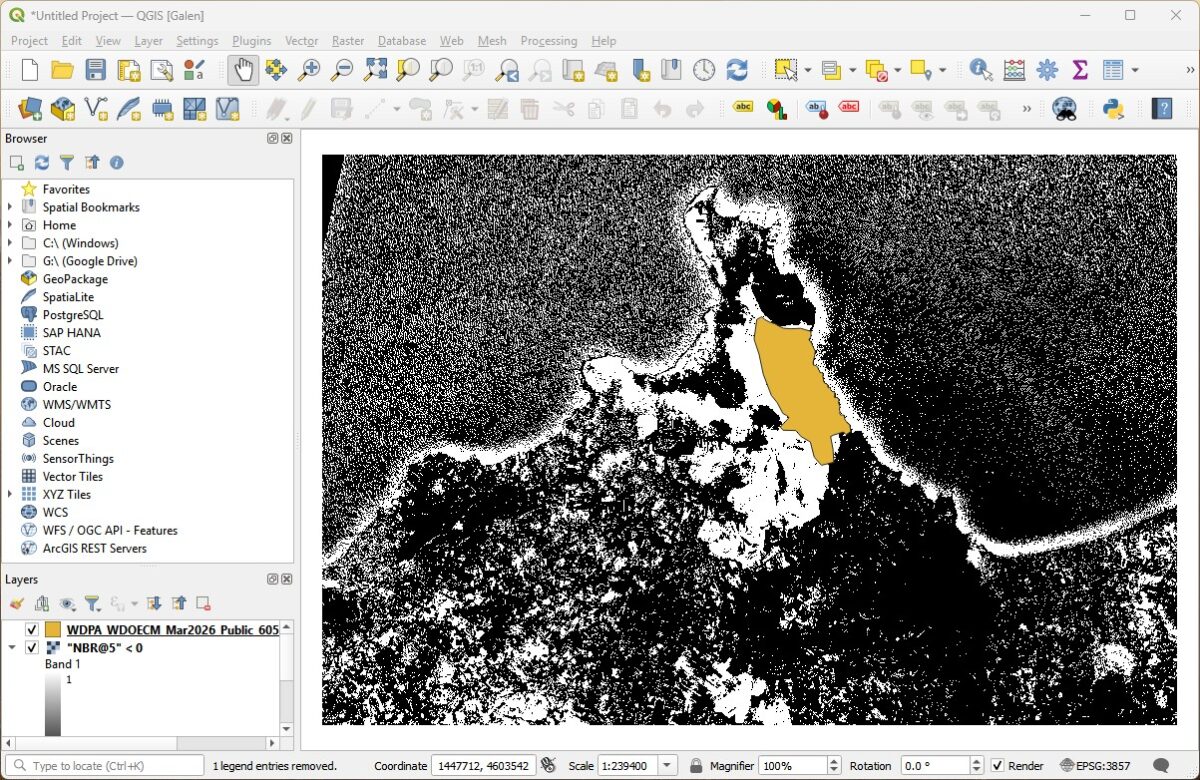Viewport: 1200px width, 780px height.
Task: Expand the Spatial Bookmarks tree node
Action: [11, 207]
